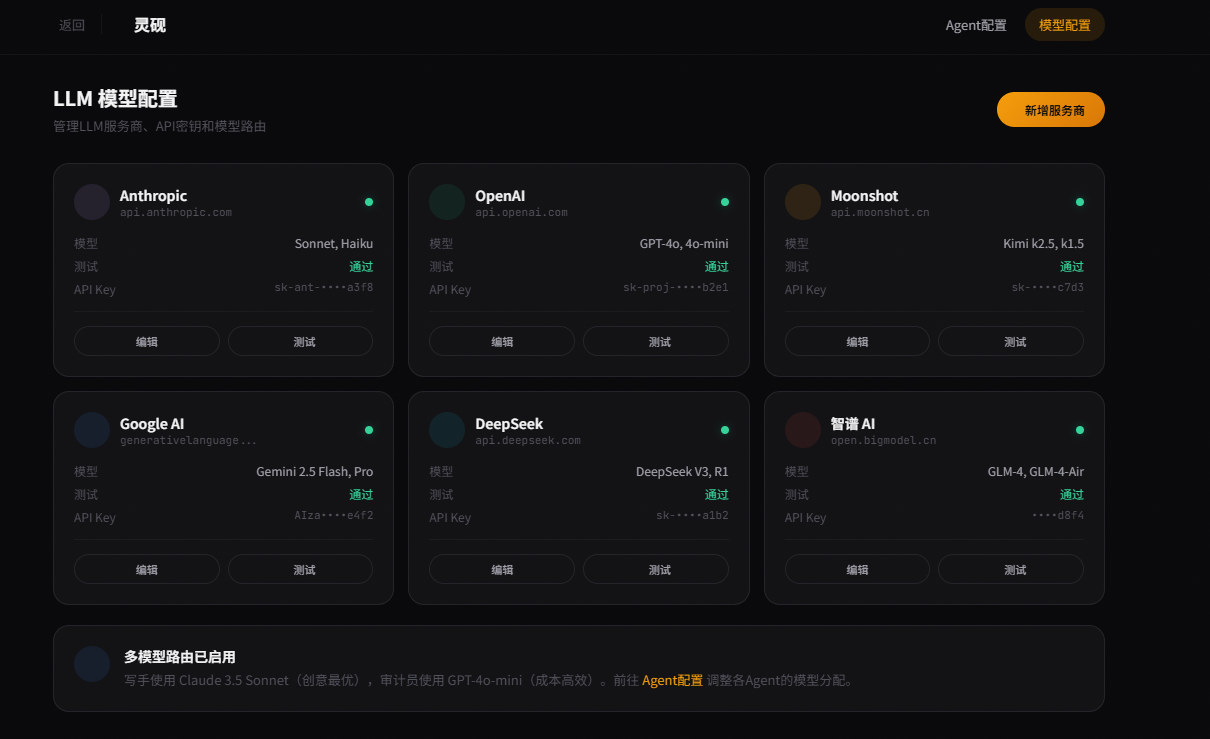Go back using the 返回 link
Viewport: 1210px width, 739px height.
coord(72,25)
